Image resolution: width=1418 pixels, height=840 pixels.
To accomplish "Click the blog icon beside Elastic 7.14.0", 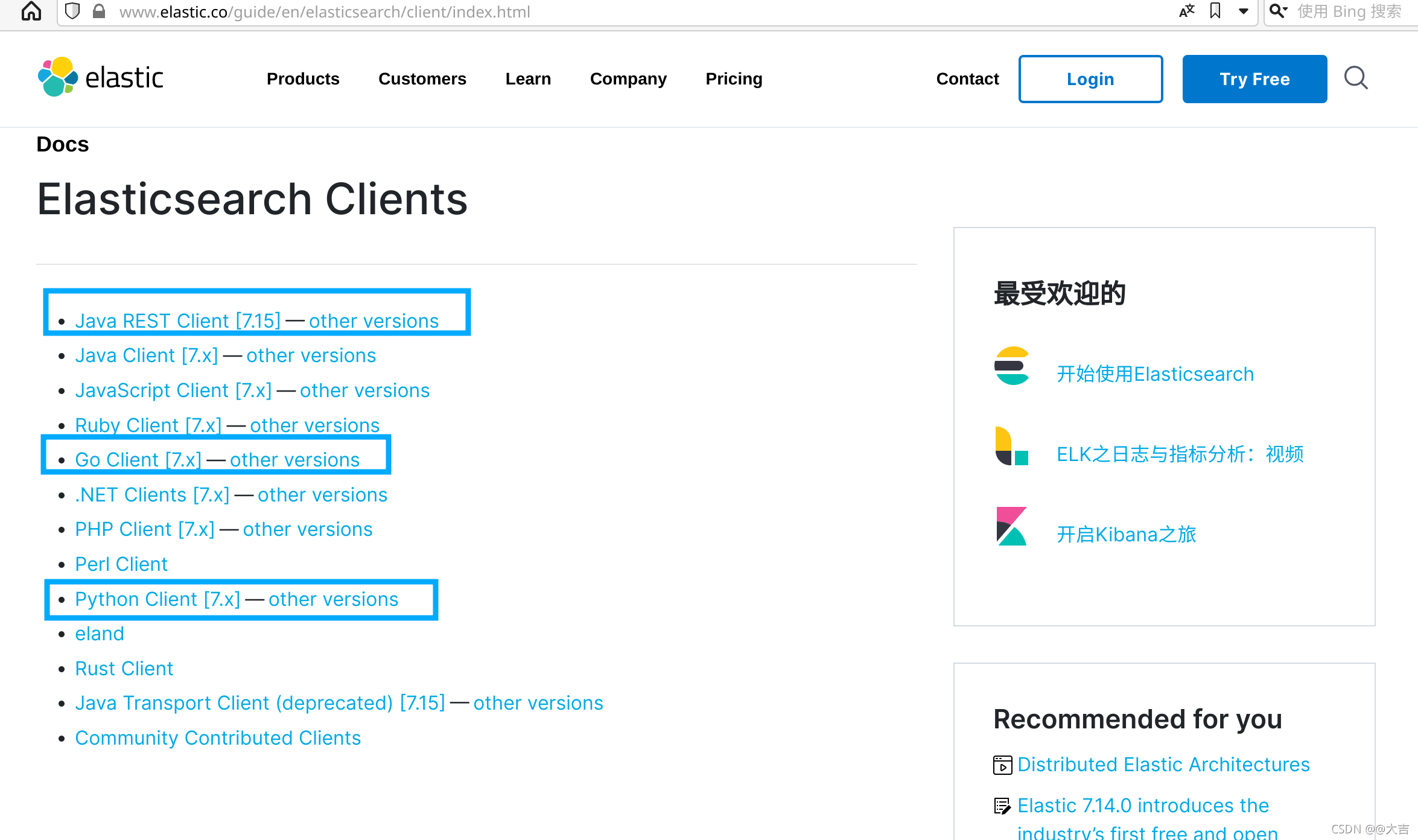I will click(1002, 806).
